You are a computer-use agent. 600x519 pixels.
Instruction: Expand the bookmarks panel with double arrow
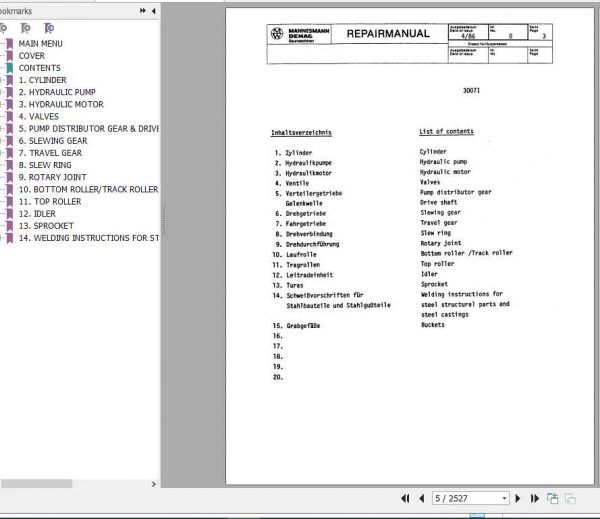pos(143,11)
